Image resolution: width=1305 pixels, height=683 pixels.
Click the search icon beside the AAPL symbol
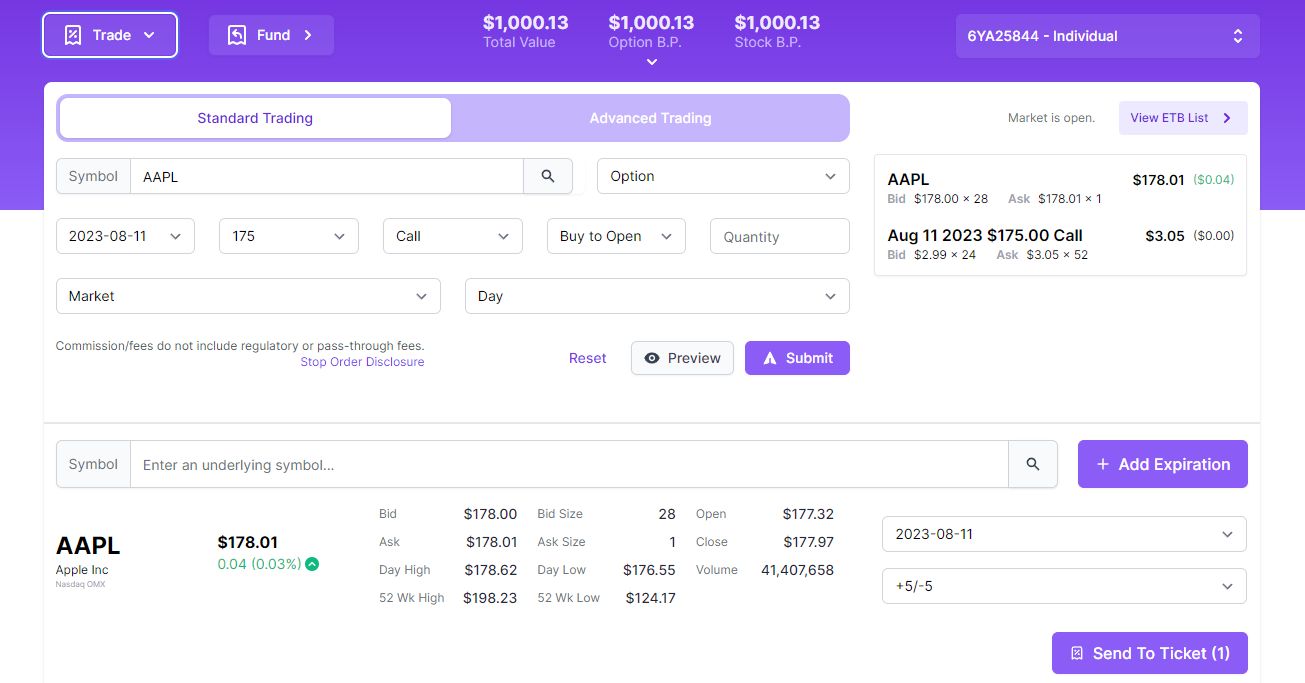[548, 176]
